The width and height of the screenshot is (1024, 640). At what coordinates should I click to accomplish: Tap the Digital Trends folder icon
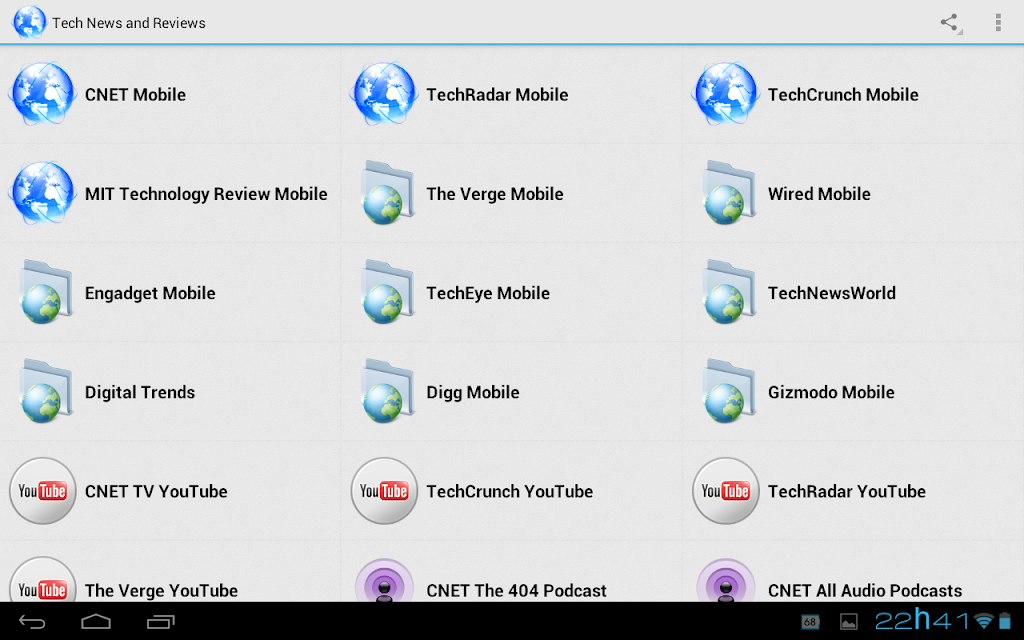coord(46,391)
